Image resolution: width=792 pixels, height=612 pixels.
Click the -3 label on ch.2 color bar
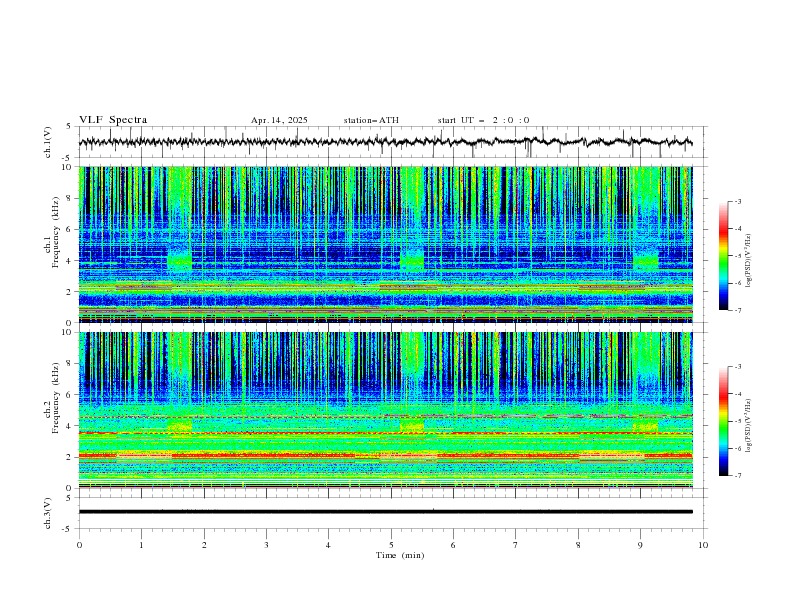[738, 367]
